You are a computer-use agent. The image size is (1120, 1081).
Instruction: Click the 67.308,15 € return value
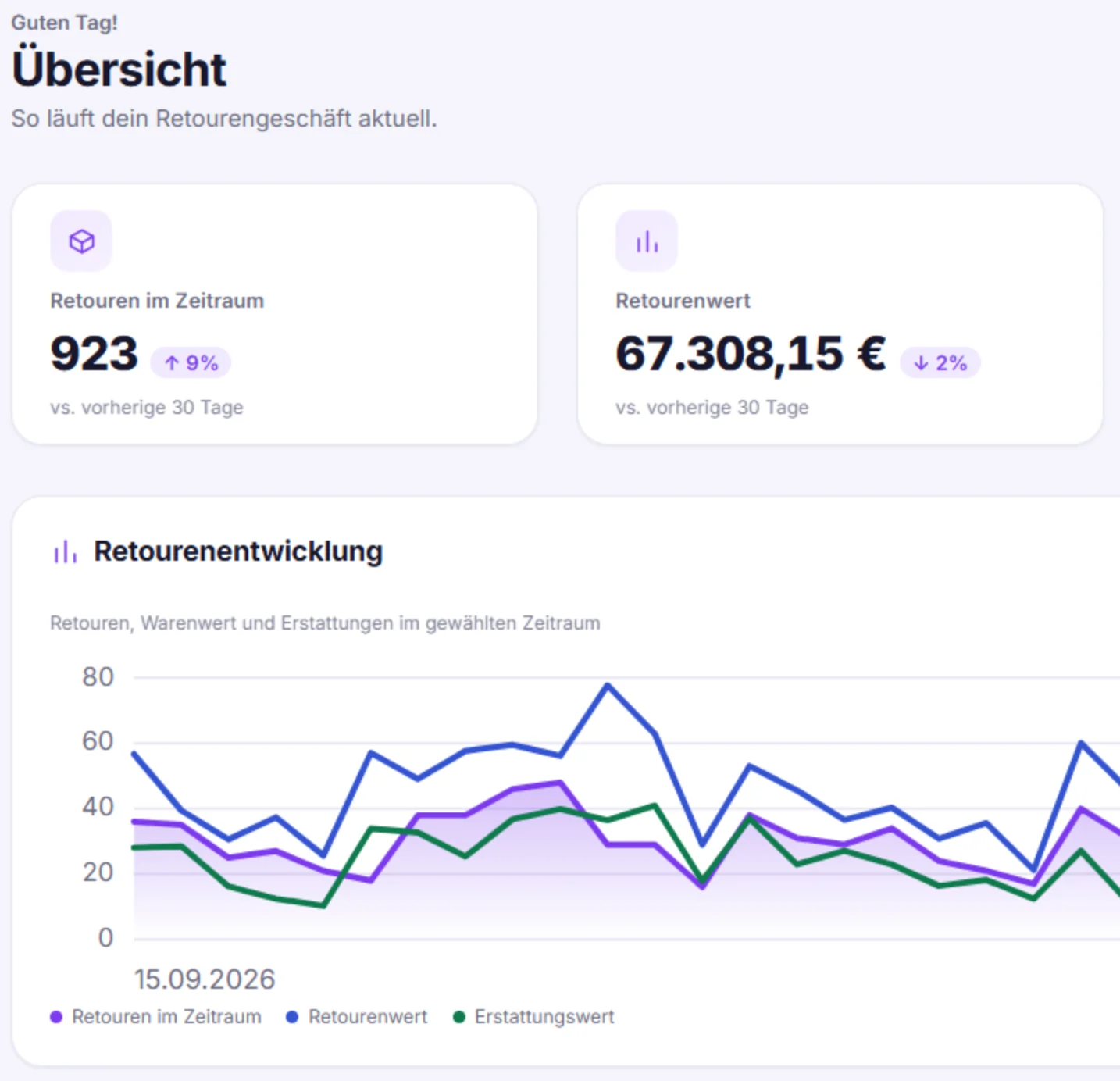[x=751, y=354]
